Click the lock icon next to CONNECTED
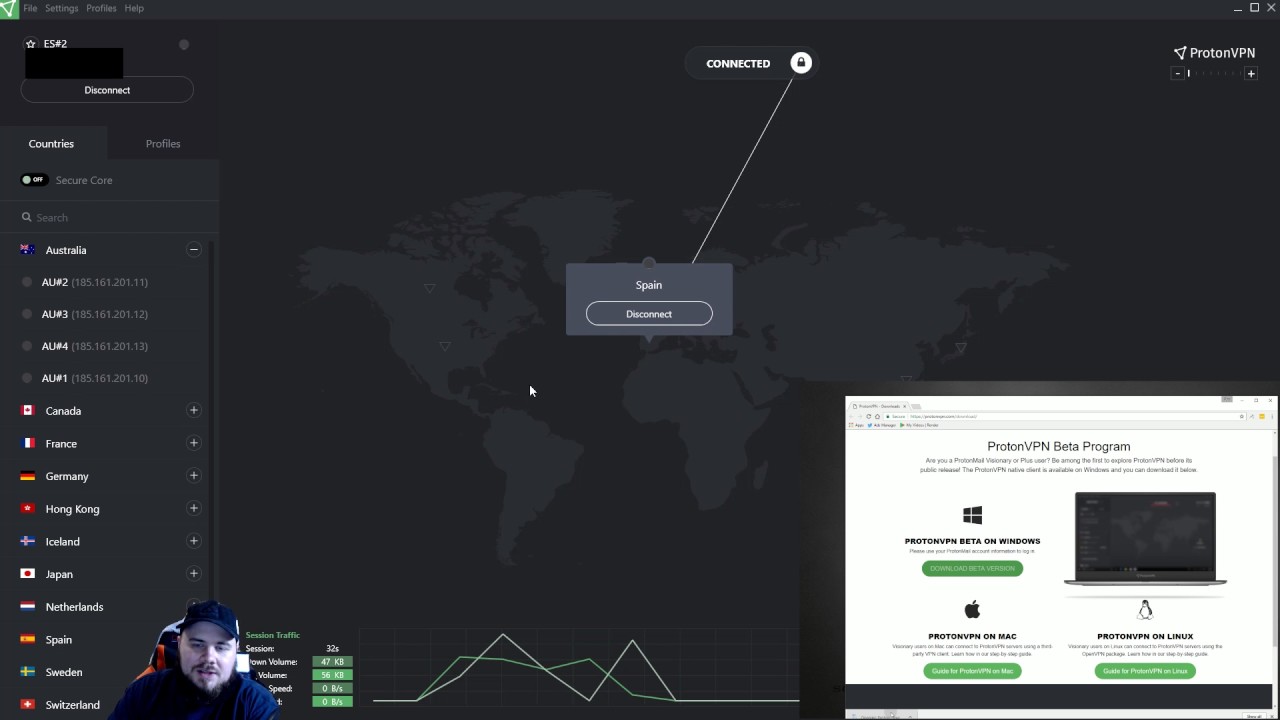Viewport: 1280px width, 720px height. (801, 63)
